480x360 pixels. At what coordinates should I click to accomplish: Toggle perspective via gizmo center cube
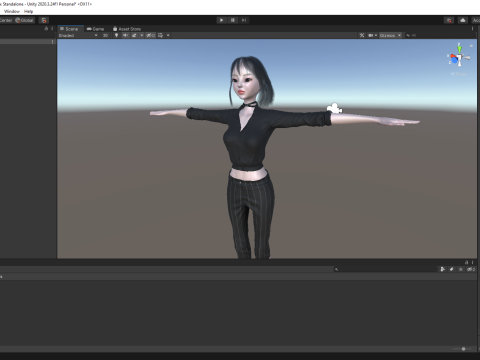(x=460, y=58)
